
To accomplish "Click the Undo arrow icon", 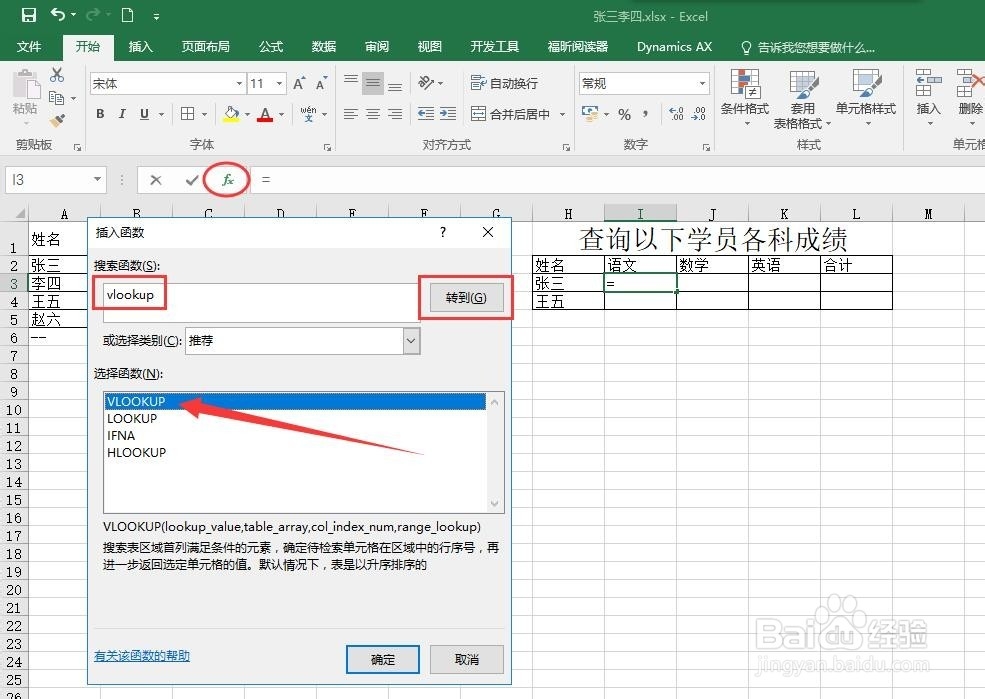I will pos(58,14).
